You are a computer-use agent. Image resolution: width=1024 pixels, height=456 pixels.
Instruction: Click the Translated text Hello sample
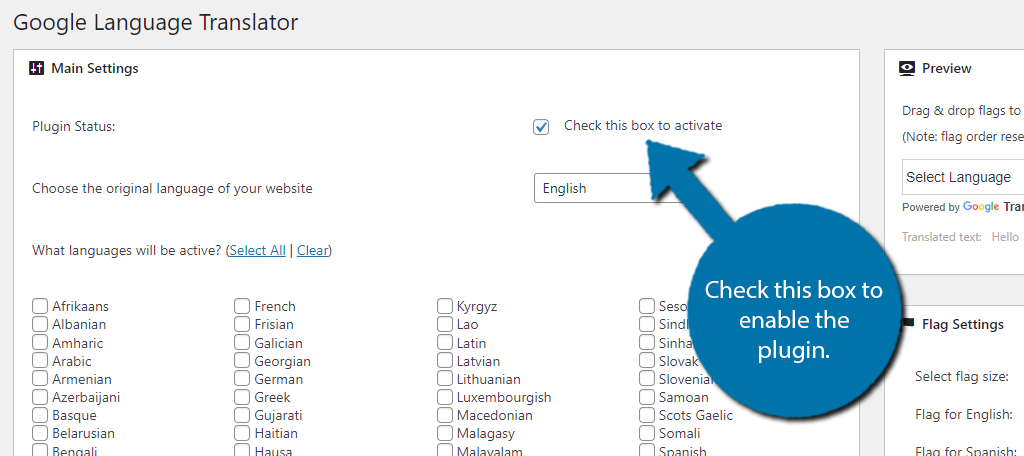click(x=1005, y=237)
